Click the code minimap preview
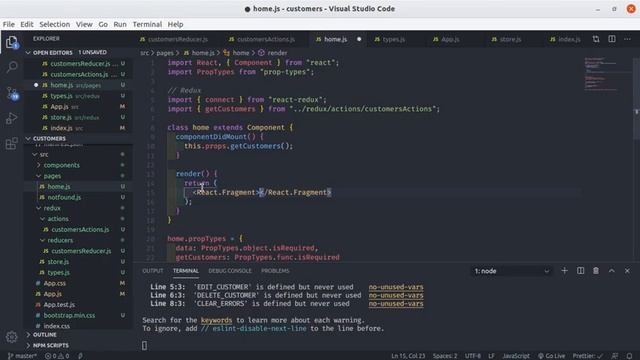640x360 pixels. coord(606,74)
